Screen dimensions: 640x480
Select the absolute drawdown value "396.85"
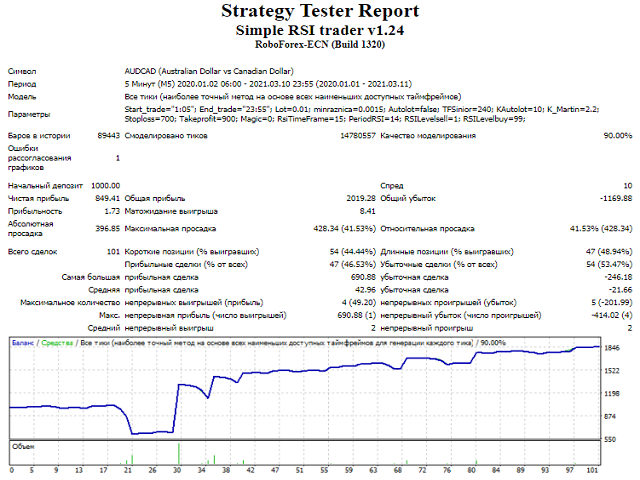tap(108, 229)
